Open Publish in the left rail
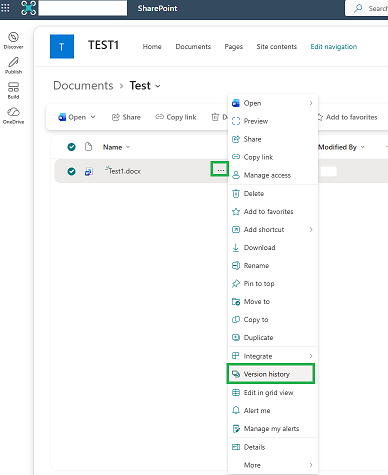Screen dimensions: 388x475 [13, 65]
